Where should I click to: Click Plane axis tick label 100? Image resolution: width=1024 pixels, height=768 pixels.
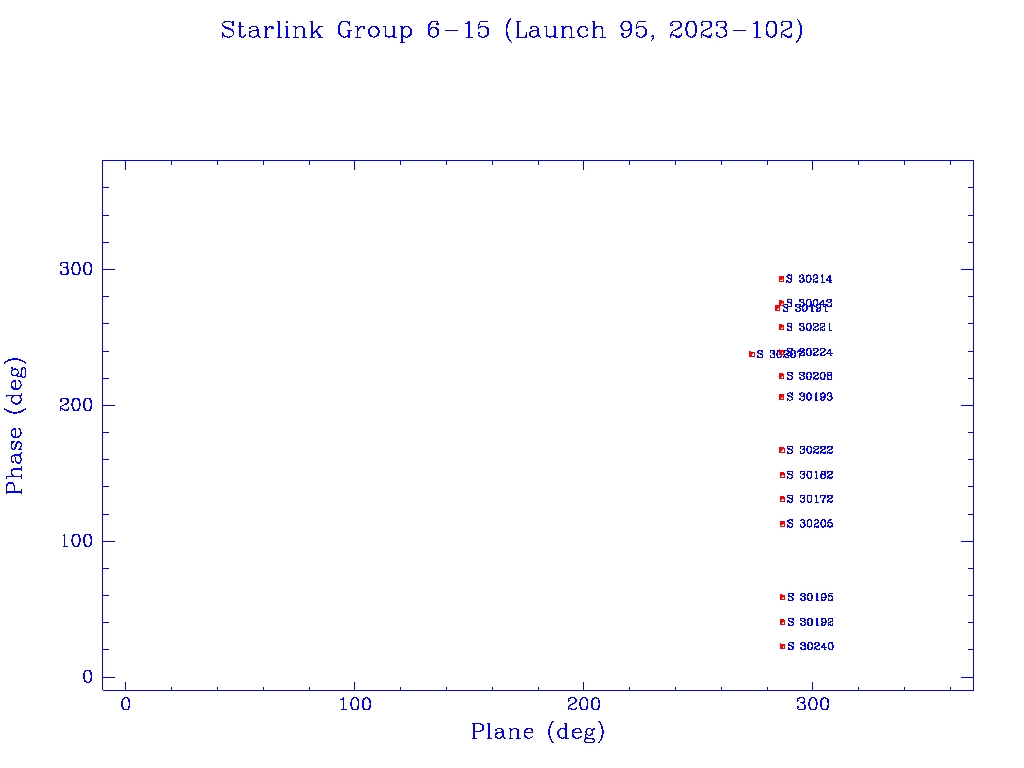point(355,704)
